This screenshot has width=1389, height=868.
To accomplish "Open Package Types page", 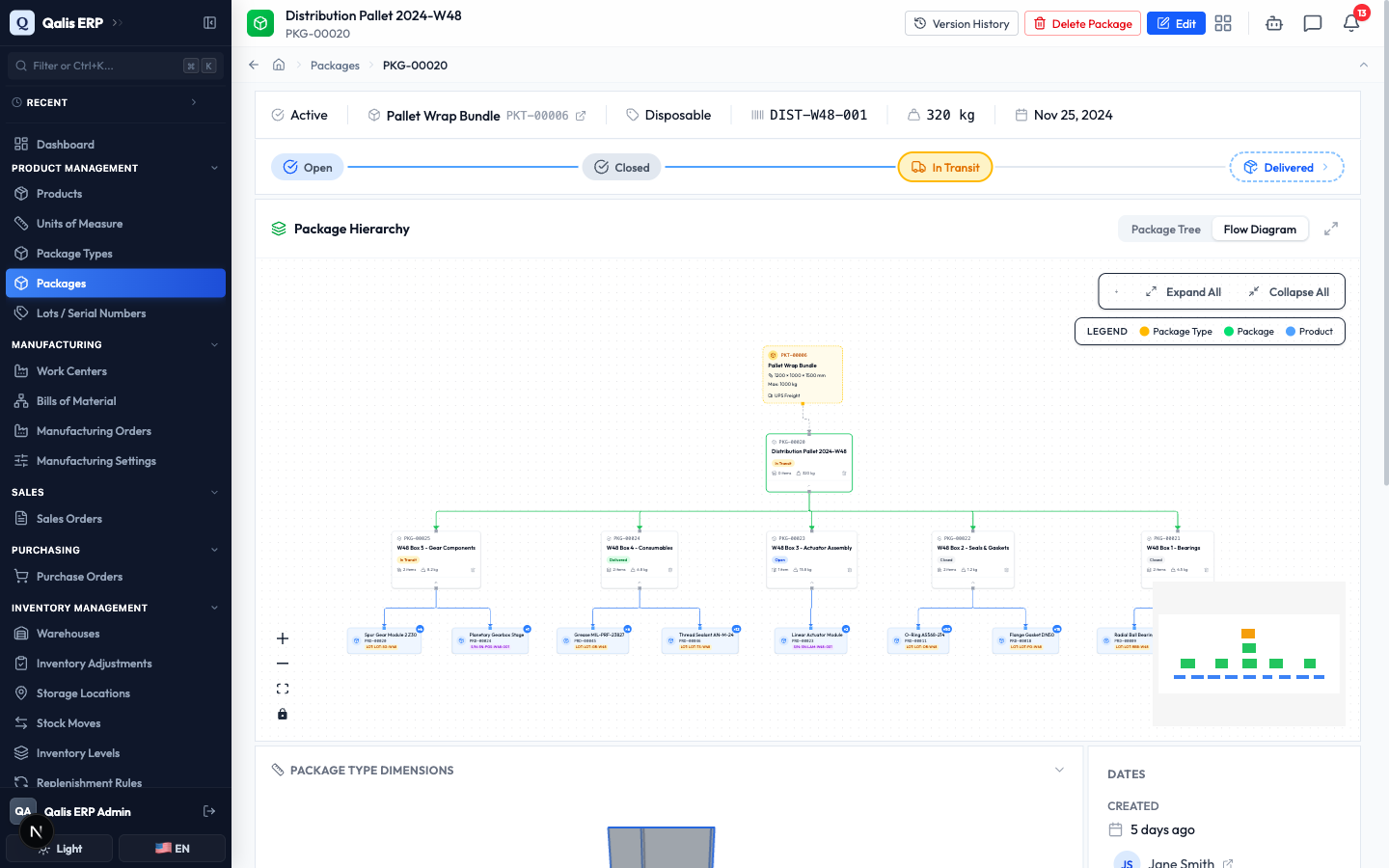I will point(116,254).
